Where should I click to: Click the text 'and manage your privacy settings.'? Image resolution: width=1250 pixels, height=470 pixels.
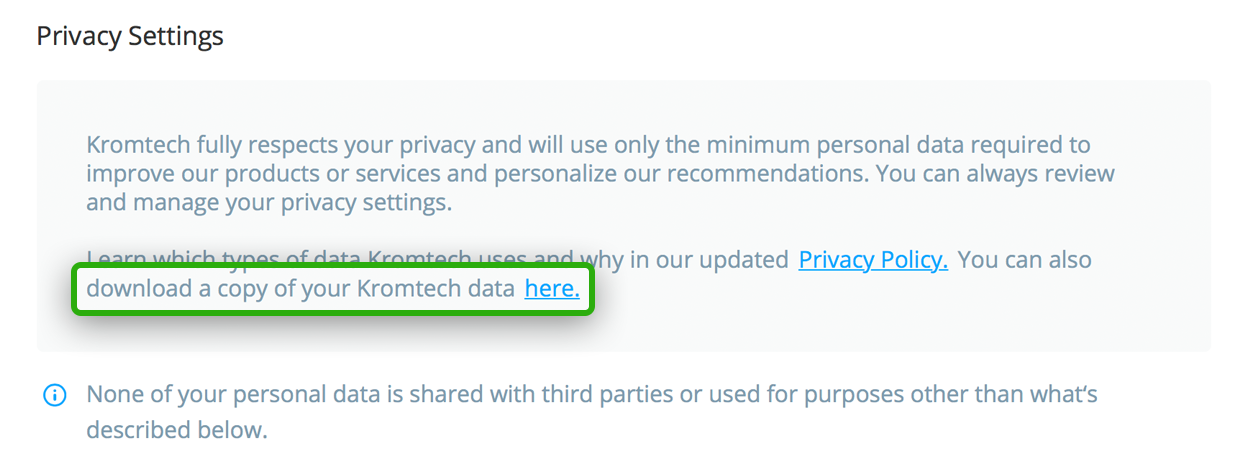[269, 203]
